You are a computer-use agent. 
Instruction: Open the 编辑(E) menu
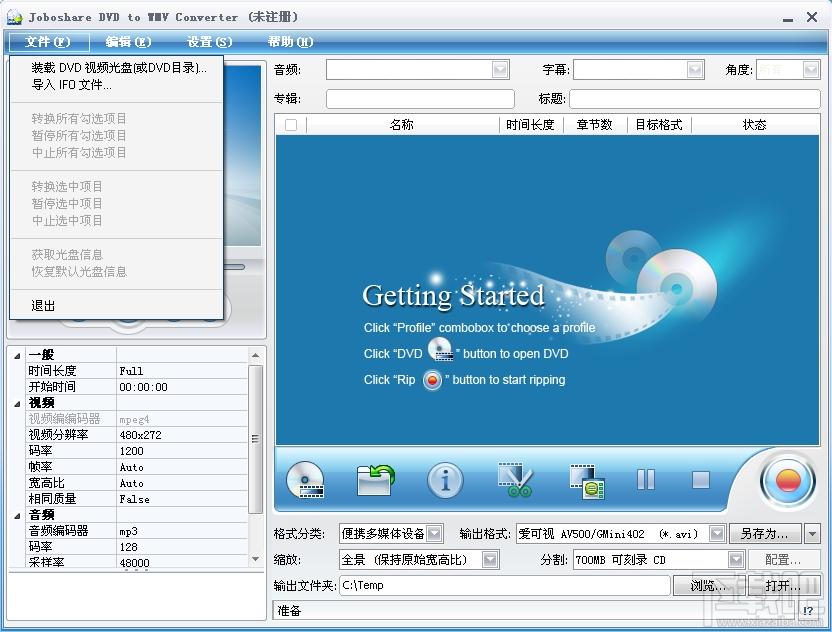pos(128,41)
